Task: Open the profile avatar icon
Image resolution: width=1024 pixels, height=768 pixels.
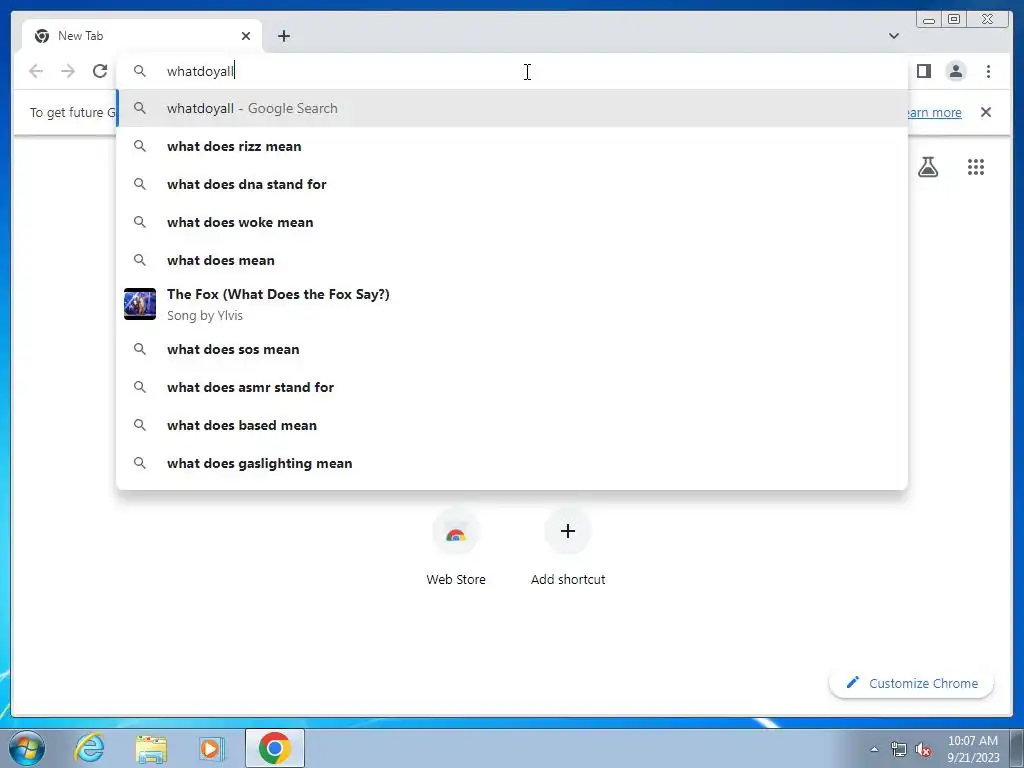Action: pos(955,71)
